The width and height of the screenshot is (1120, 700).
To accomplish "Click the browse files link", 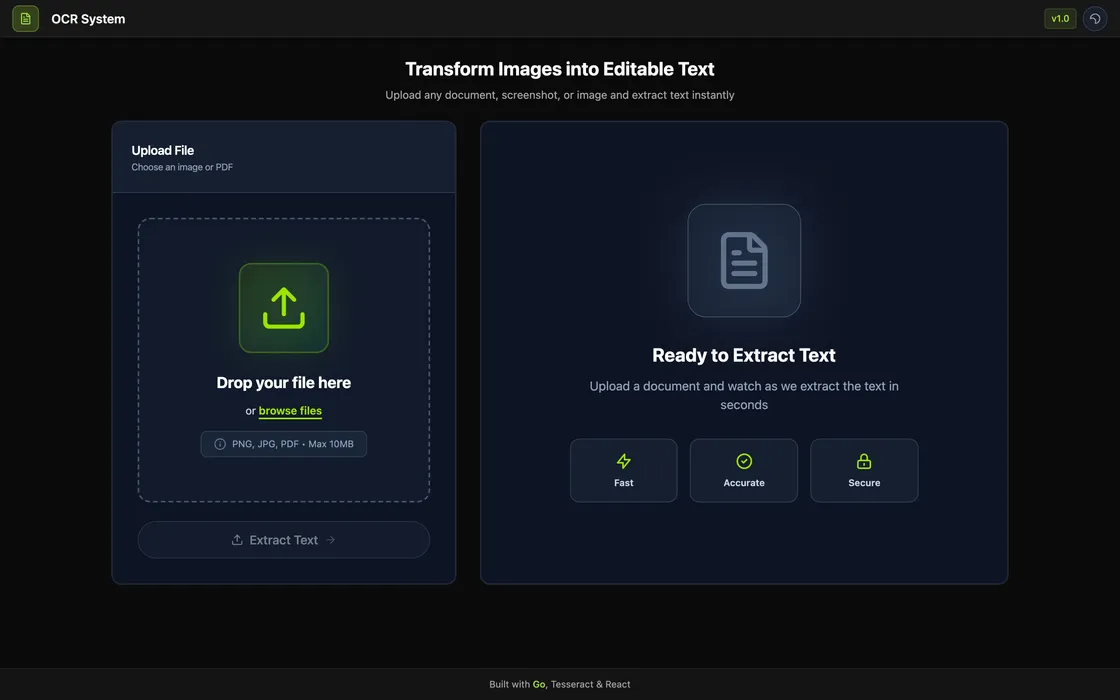I will pyautogui.click(x=290, y=411).
